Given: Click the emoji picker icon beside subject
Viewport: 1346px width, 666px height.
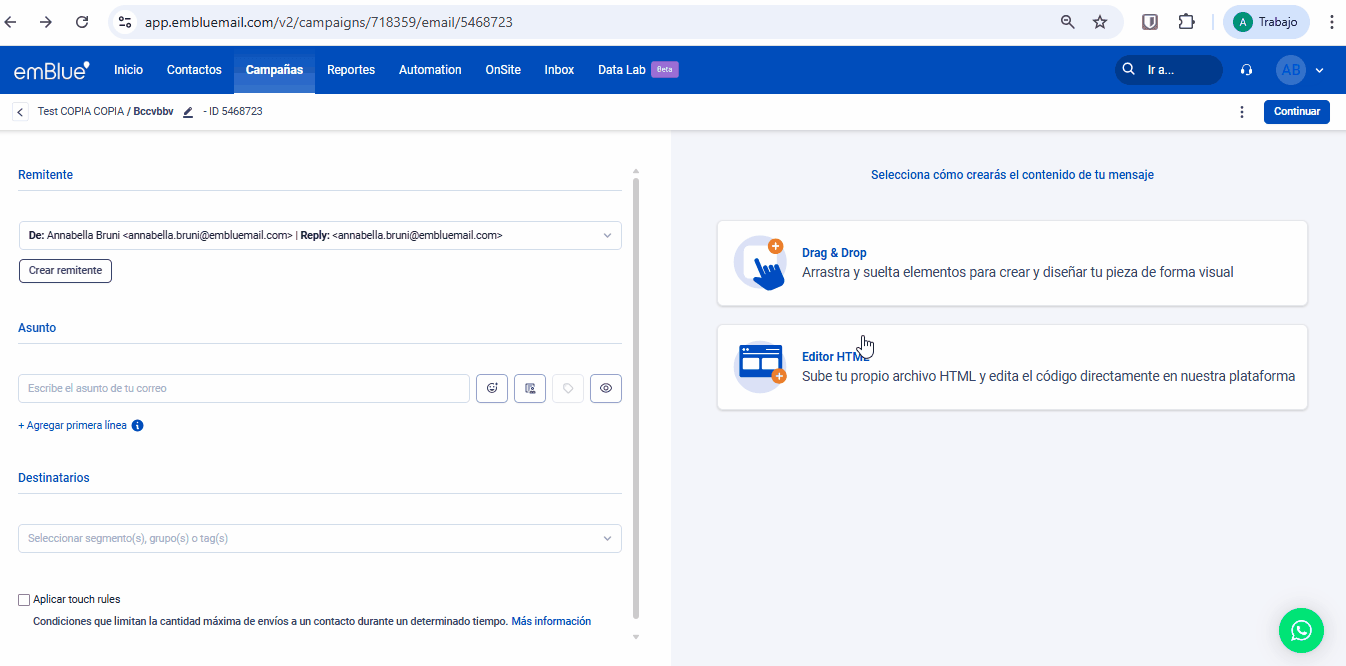Looking at the screenshot, I should pos(492,389).
